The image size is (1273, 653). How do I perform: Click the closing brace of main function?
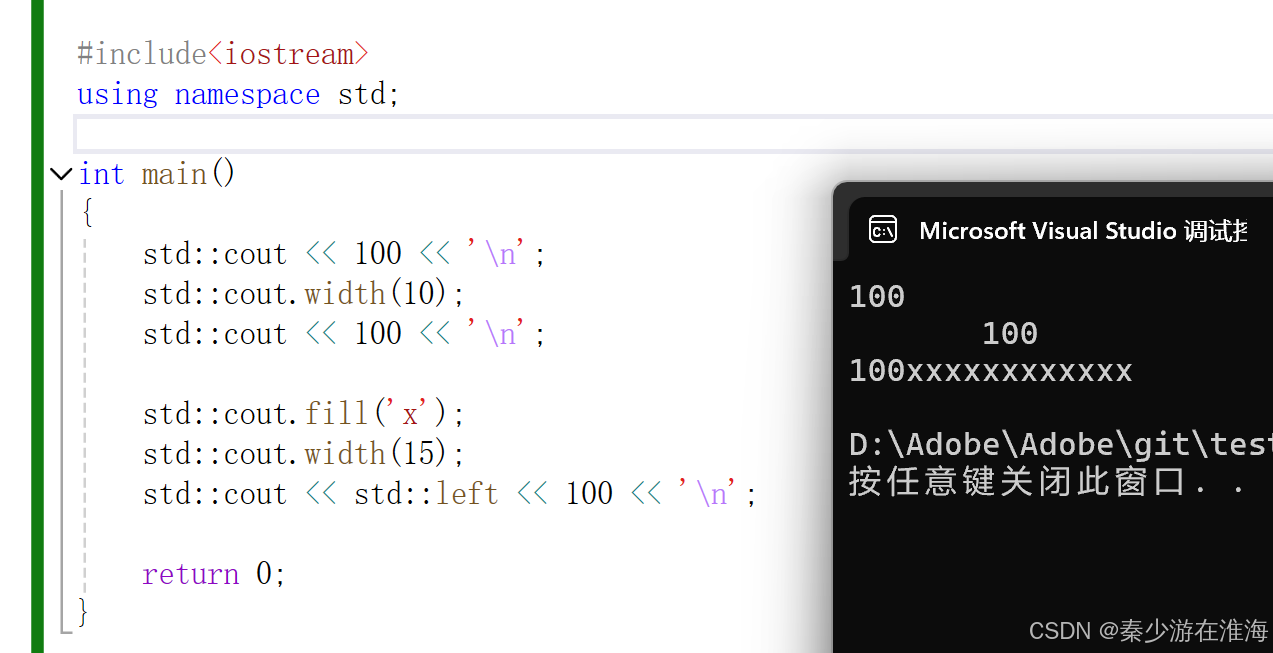(x=83, y=612)
